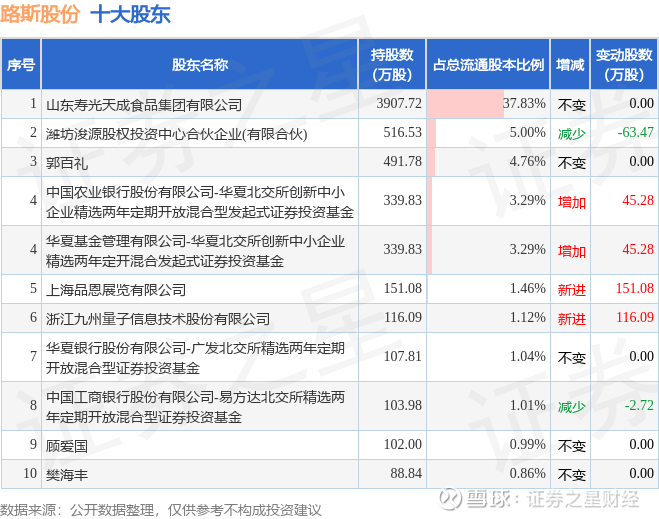Select the 占总流通股本比例 column header

coord(488,65)
